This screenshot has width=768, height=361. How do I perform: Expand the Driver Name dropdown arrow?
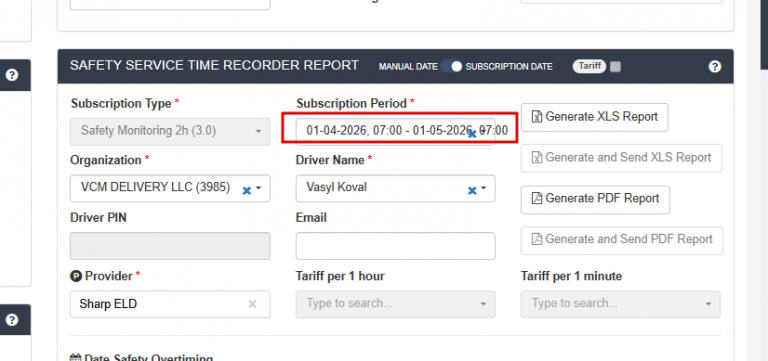coord(483,188)
